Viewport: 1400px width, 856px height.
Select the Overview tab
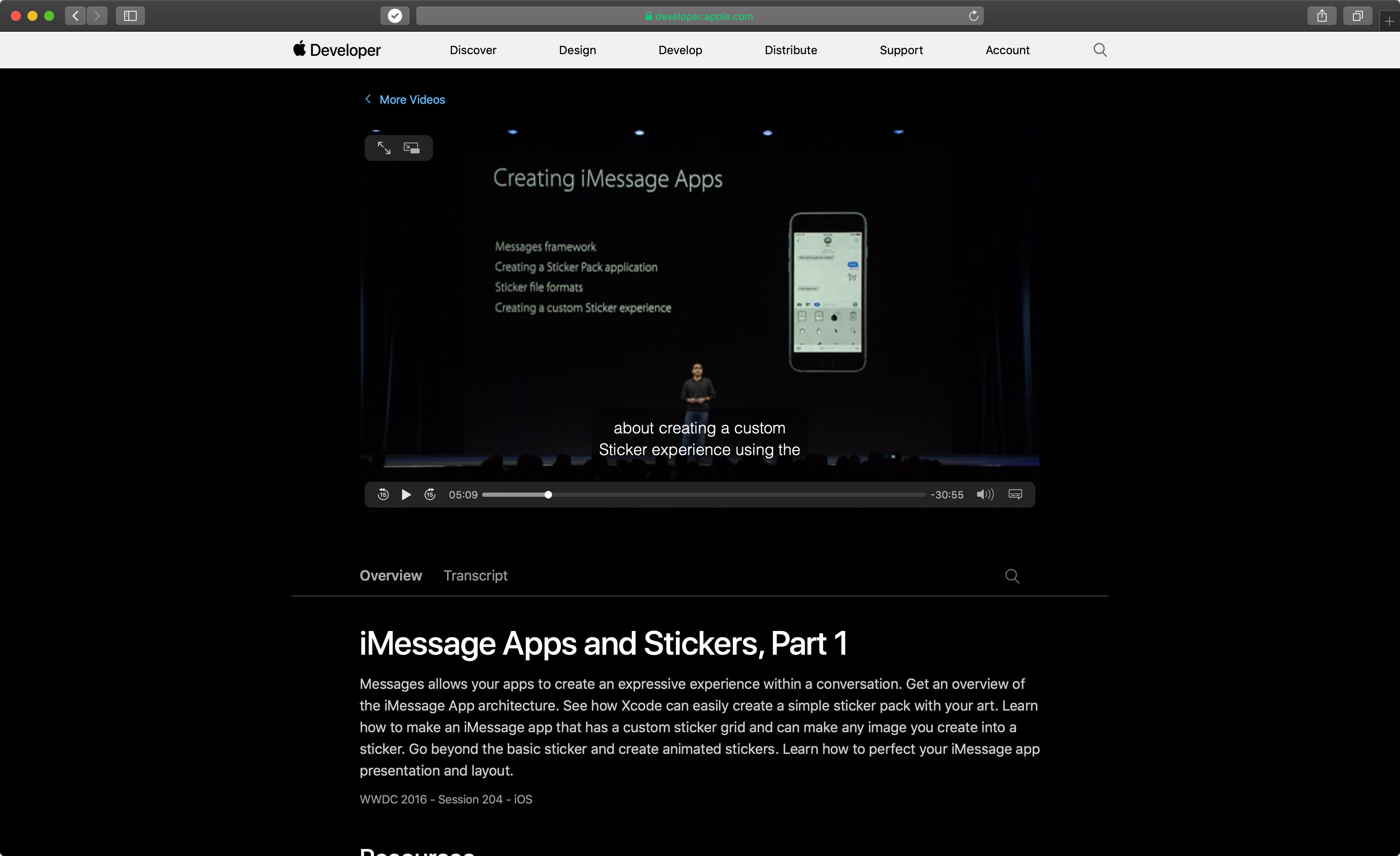click(390, 575)
